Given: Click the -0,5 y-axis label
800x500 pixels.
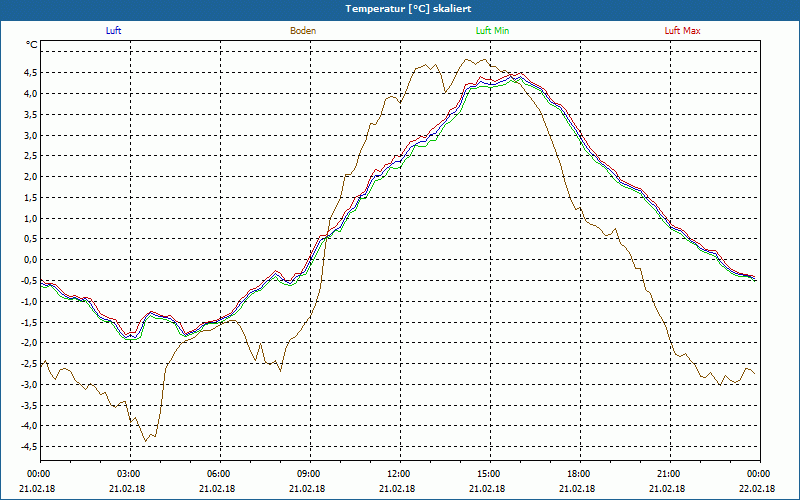Looking at the screenshot, I should (29, 281).
